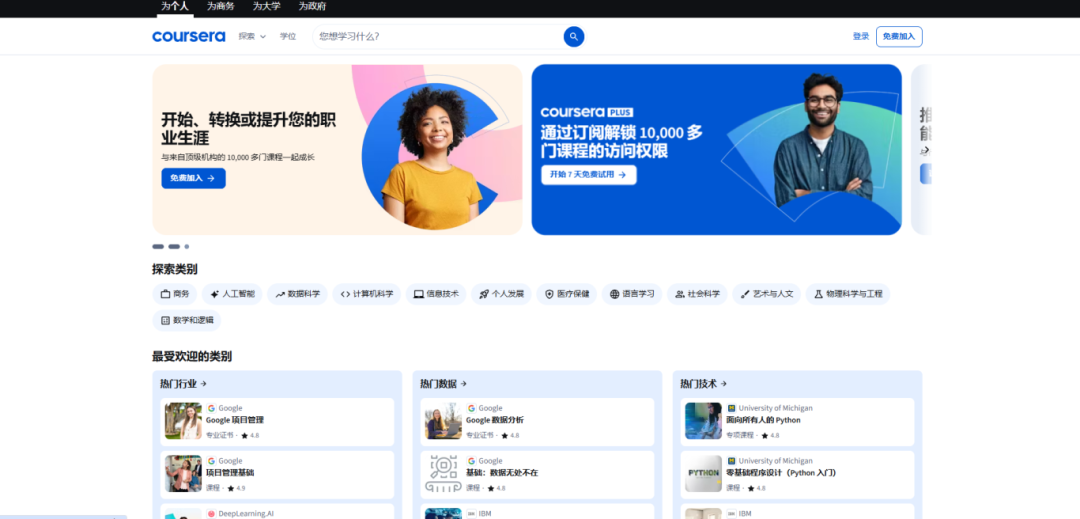Select the first carousel indicator dot

point(158,246)
